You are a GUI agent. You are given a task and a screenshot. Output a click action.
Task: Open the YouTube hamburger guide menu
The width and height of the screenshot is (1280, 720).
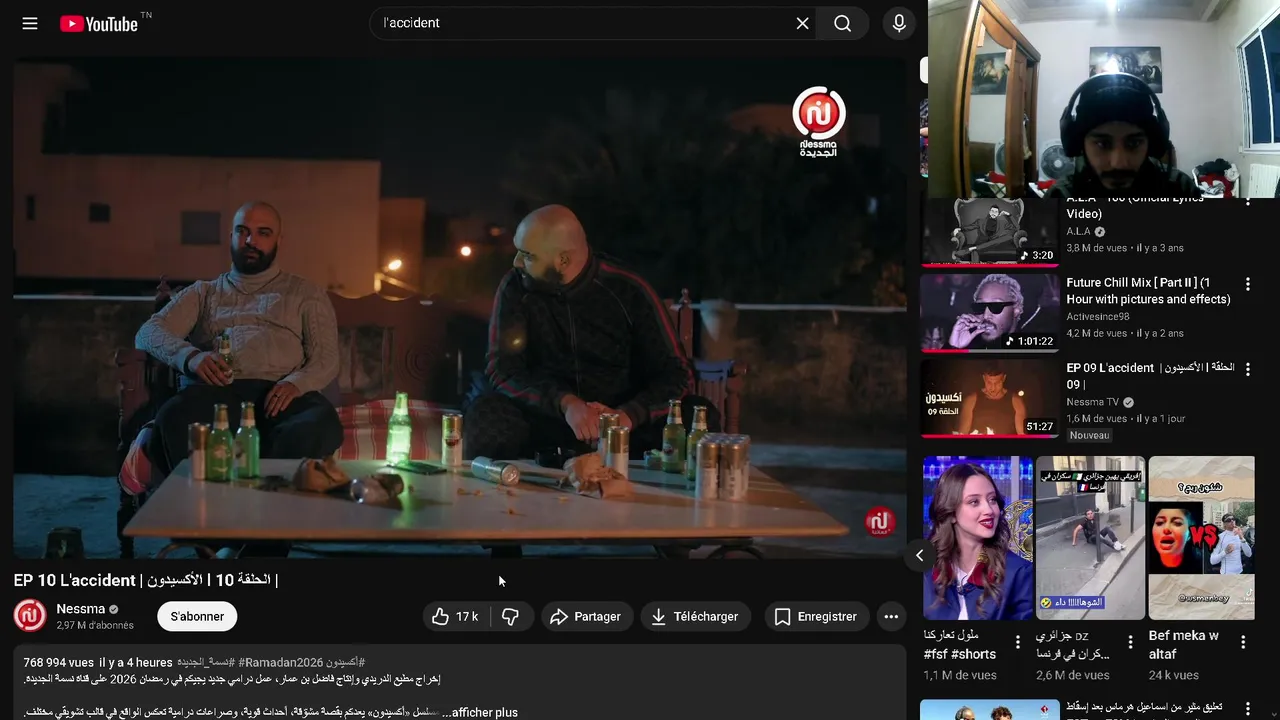click(x=30, y=23)
